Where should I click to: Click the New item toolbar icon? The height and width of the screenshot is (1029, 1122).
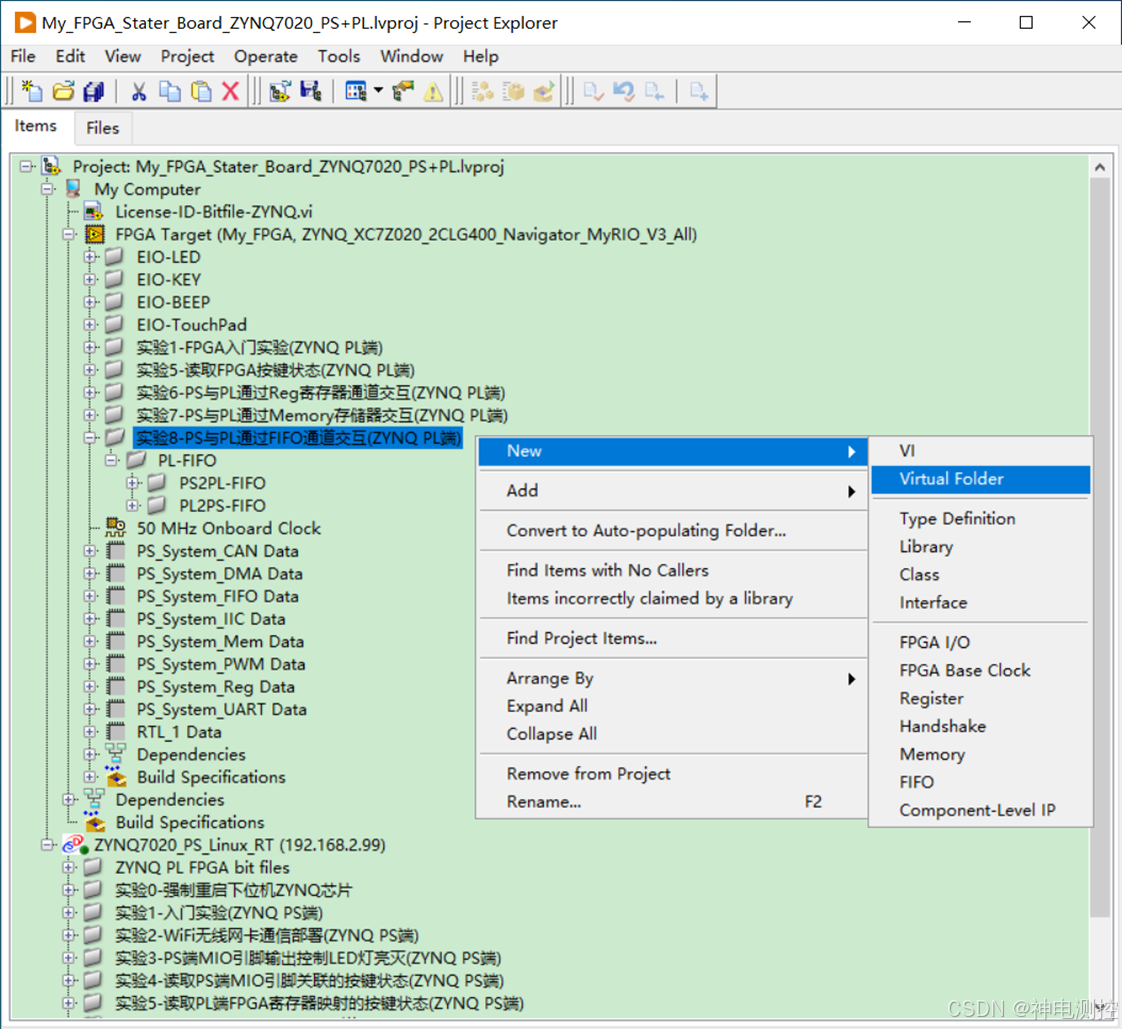click(x=32, y=91)
